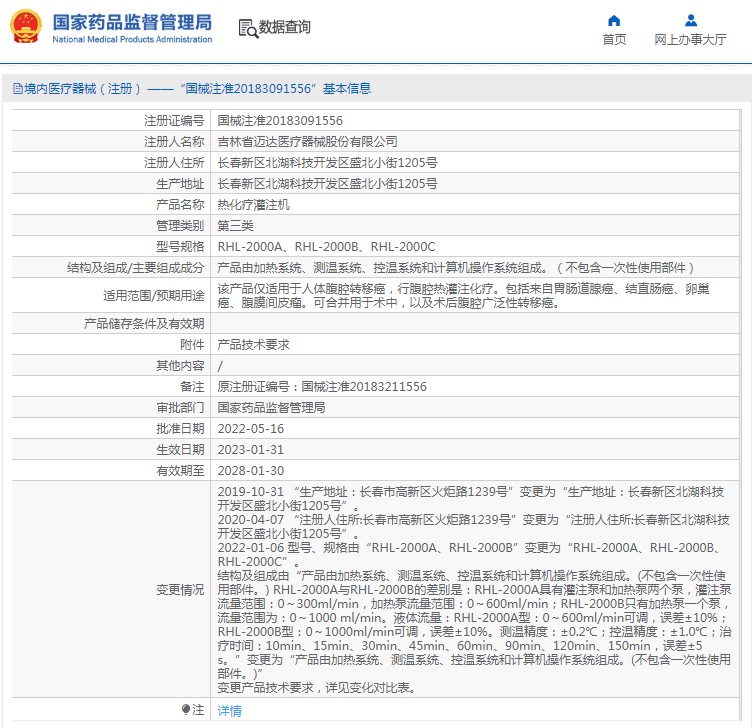Click the 产品技术要求 attachment value
Image resolution: width=752 pixels, height=728 pixels.
click(253, 345)
